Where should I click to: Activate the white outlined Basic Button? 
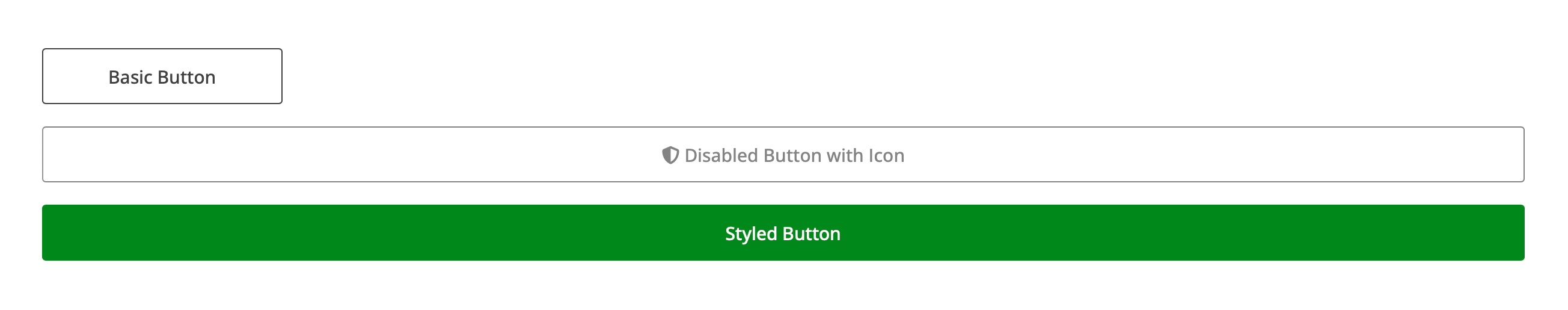click(x=162, y=76)
